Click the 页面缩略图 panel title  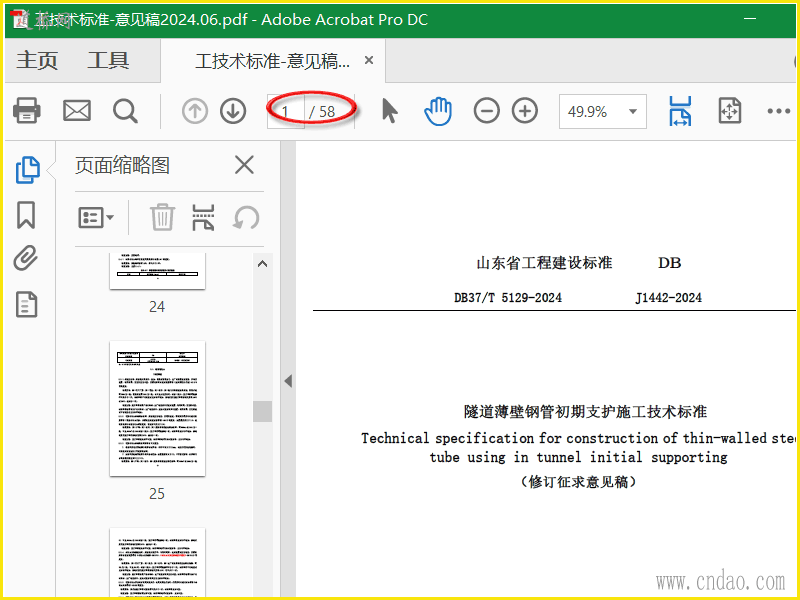click(x=122, y=165)
